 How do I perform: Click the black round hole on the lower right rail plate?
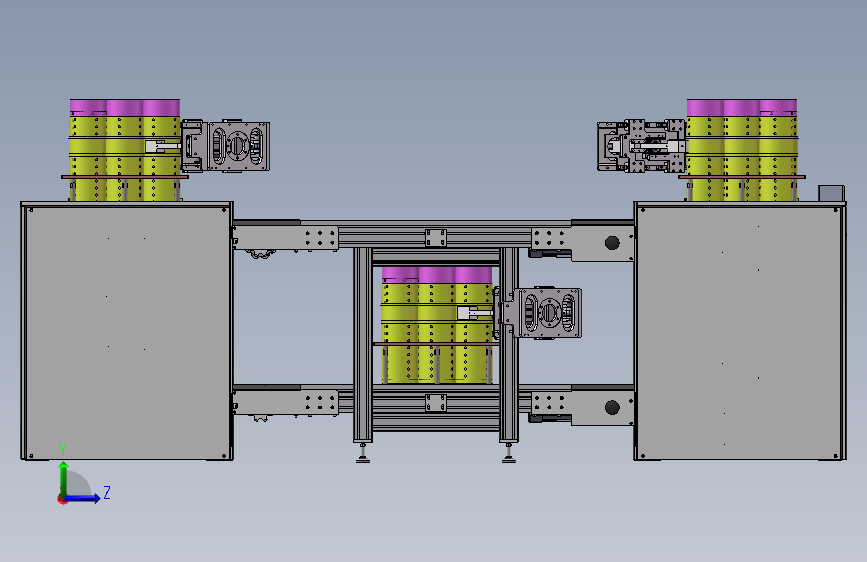tap(612, 408)
